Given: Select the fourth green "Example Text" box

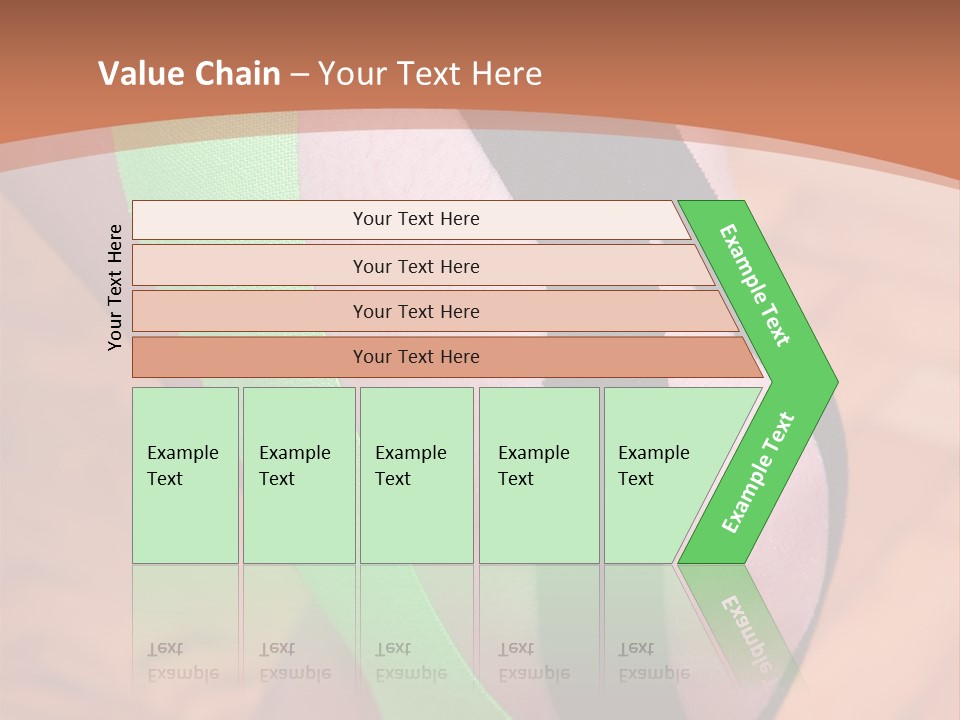Looking at the screenshot, I should (x=539, y=475).
